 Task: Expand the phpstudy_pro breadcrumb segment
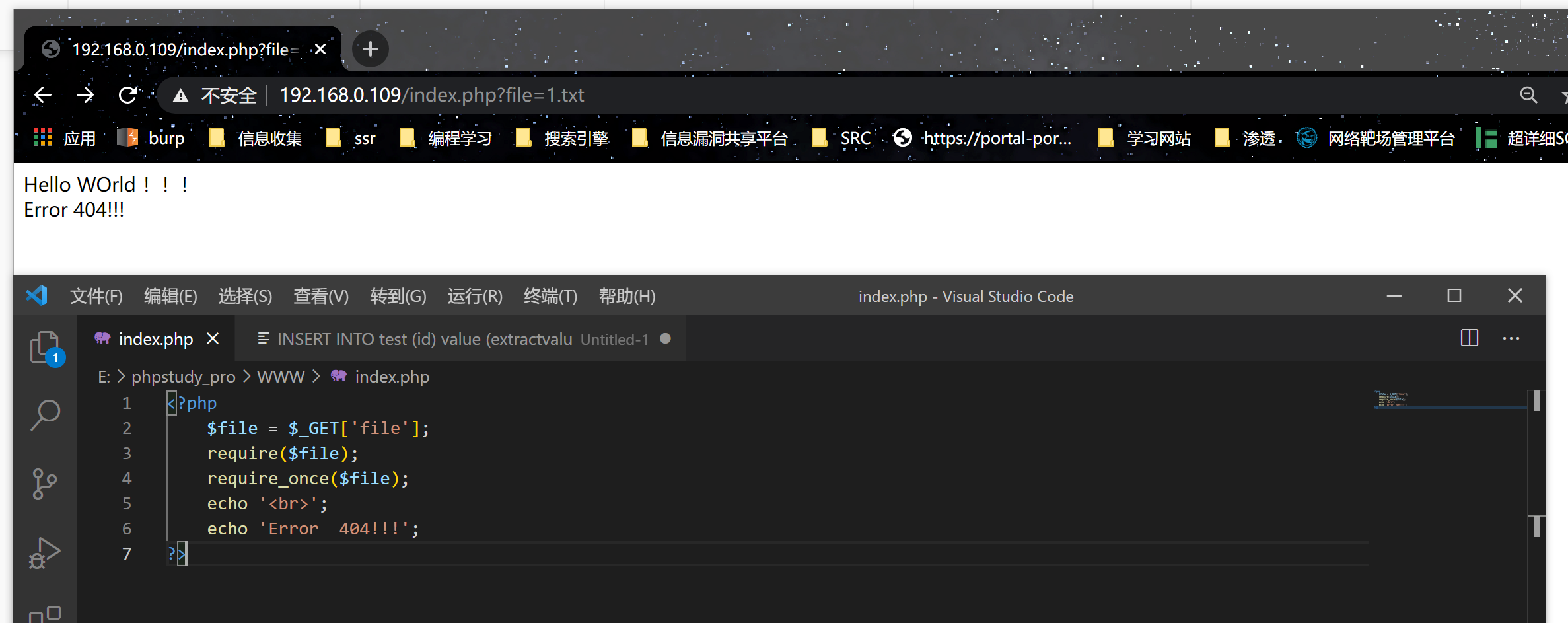tap(183, 377)
